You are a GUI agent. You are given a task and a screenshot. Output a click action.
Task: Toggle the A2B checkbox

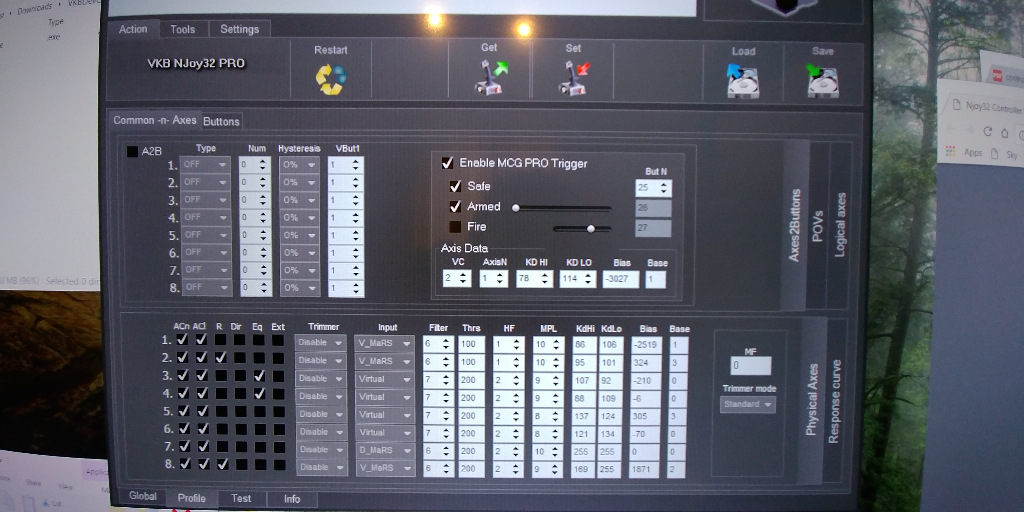click(132, 152)
